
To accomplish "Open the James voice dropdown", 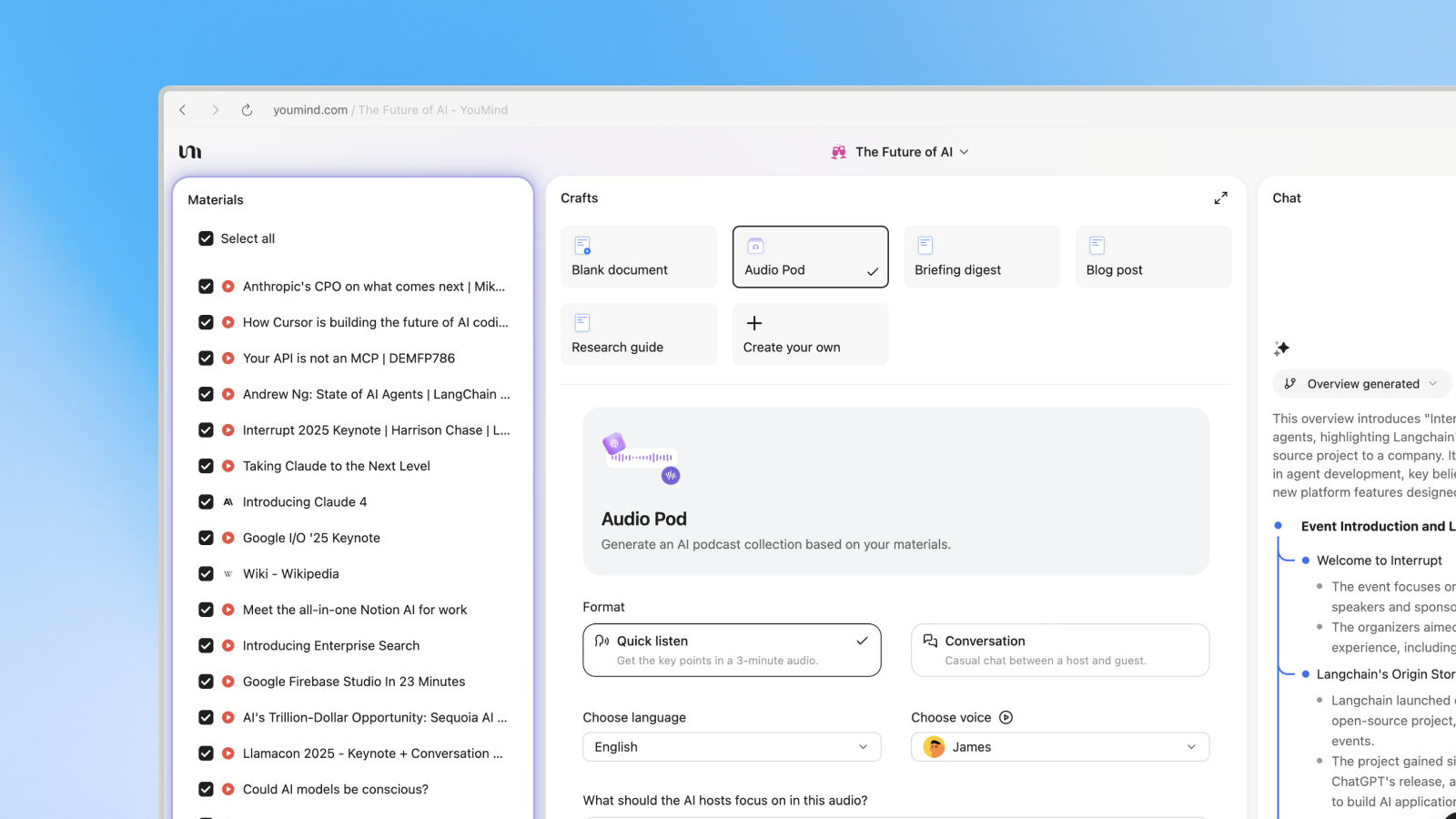I will tap(1059, 746).
